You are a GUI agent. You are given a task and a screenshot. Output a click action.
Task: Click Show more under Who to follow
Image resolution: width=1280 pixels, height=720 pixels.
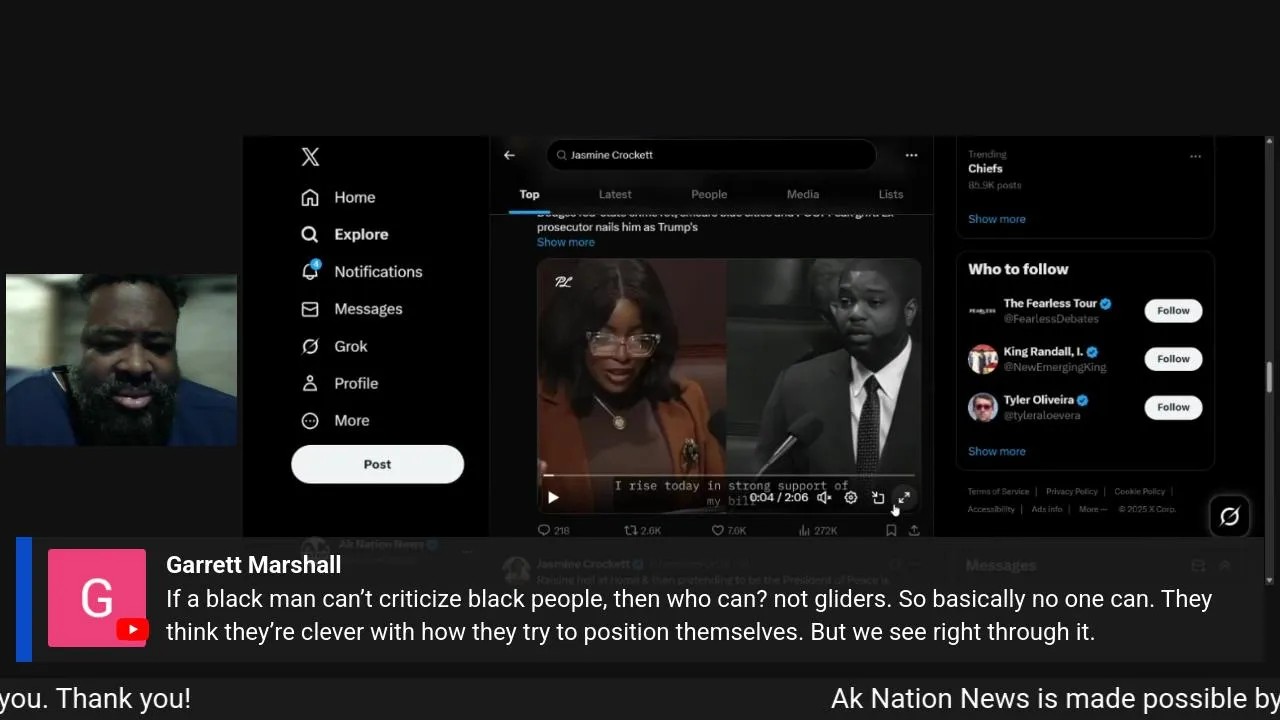996,451
